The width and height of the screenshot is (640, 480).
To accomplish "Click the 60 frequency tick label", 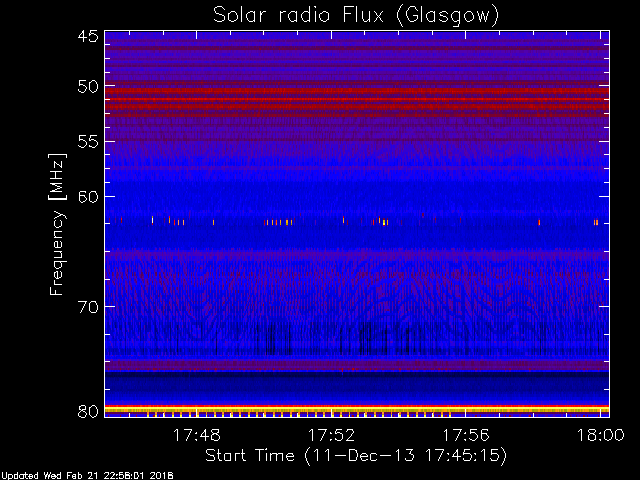I will pyautogui.click(x=88, y=197).
